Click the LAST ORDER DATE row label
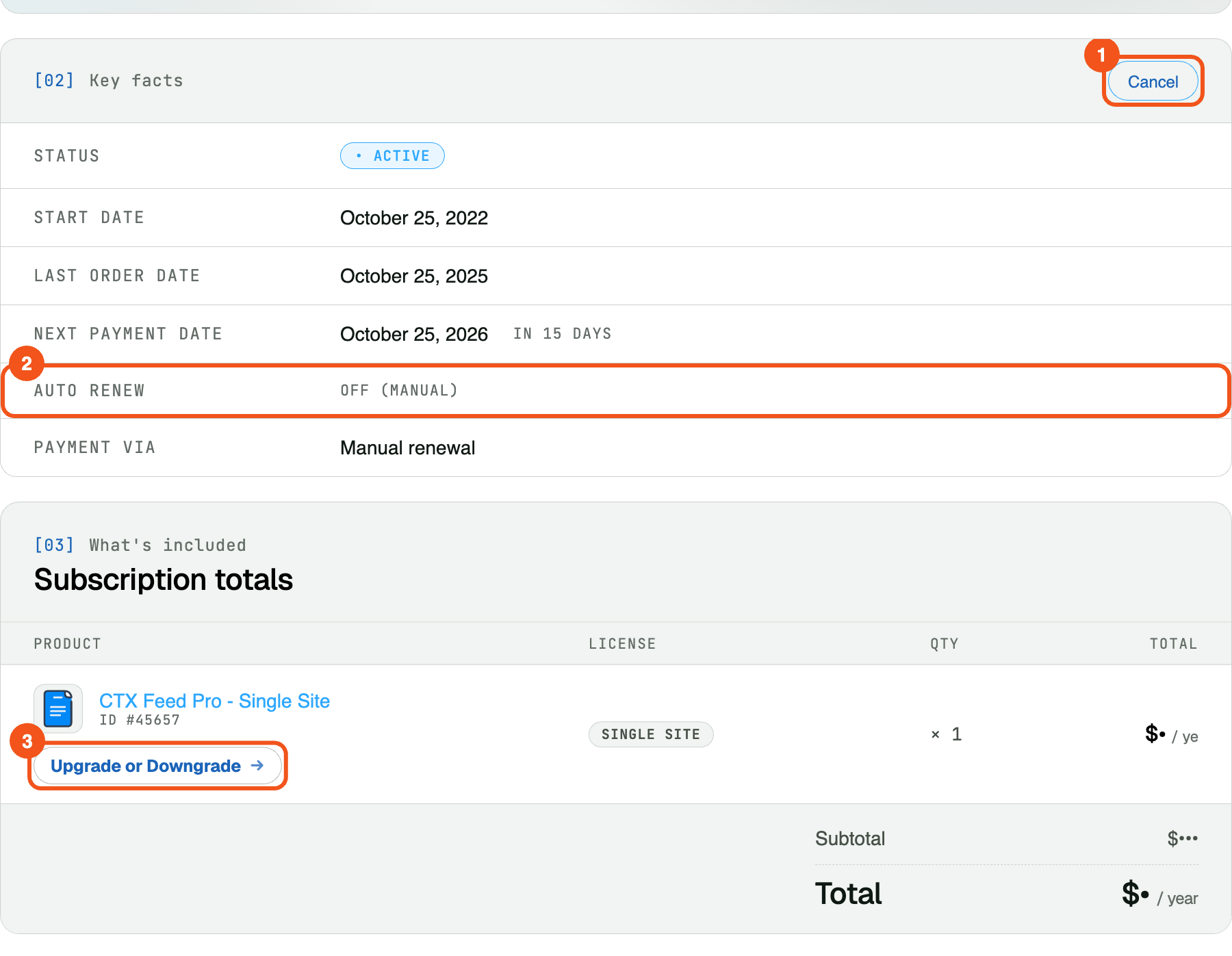Screen dimensions: 1232x956 (117, 275)
